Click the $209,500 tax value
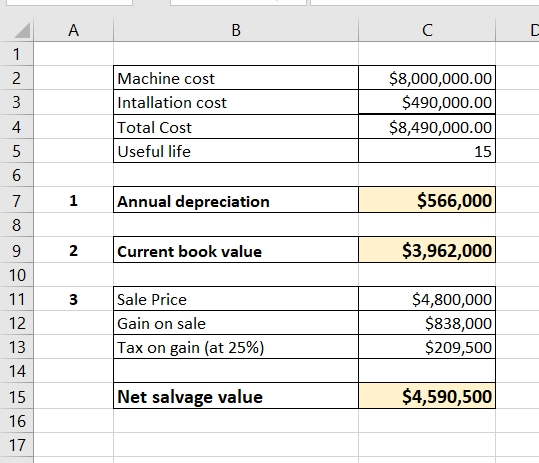 tap(427, 347)
